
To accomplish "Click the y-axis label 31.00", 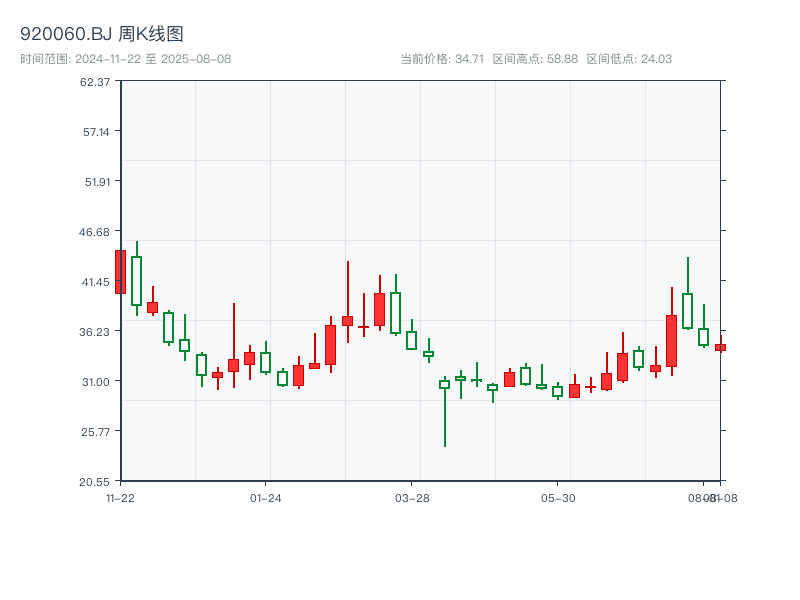I will click(96, 382).
